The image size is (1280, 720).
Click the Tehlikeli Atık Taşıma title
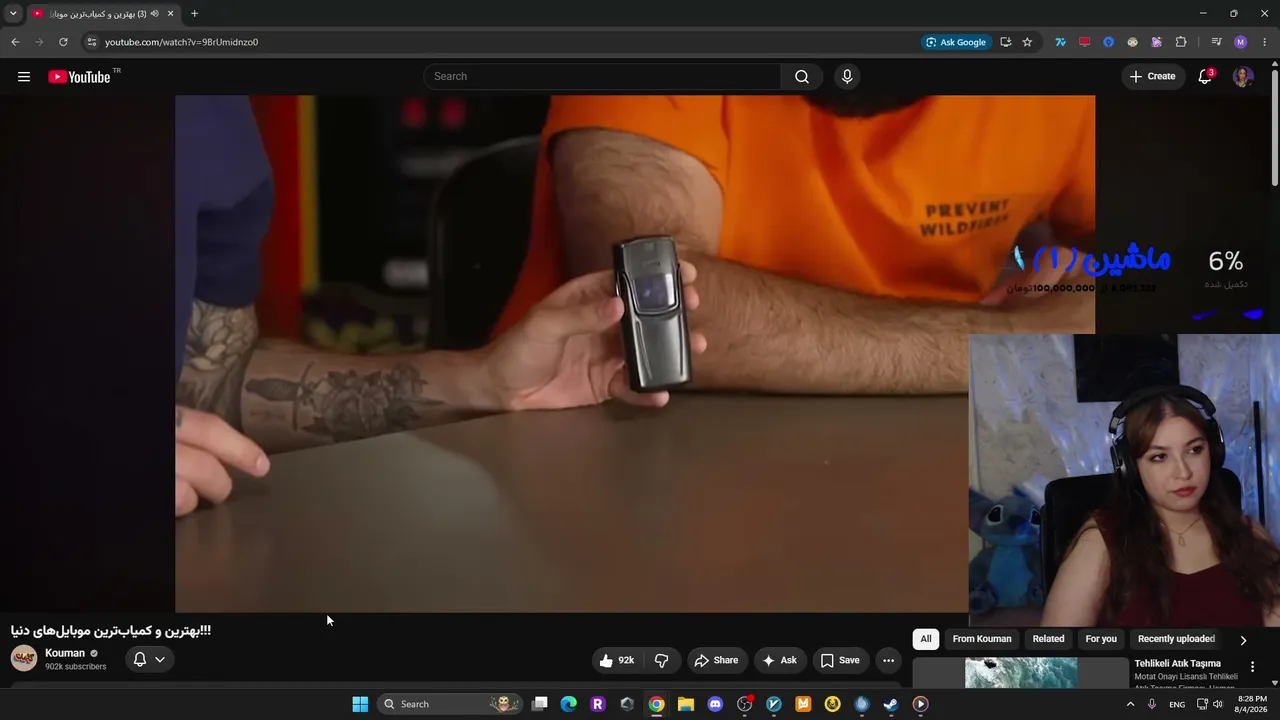coord(1178,663)
